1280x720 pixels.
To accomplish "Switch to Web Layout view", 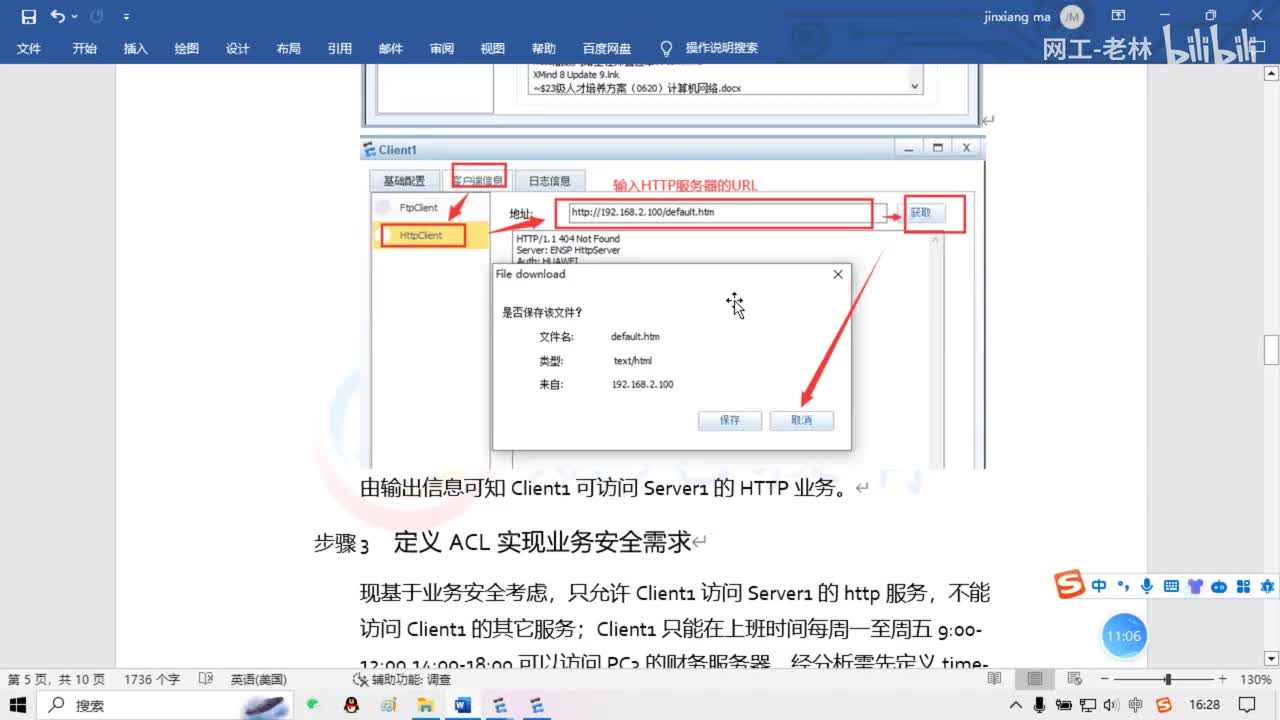I will tap(1075, 679).
